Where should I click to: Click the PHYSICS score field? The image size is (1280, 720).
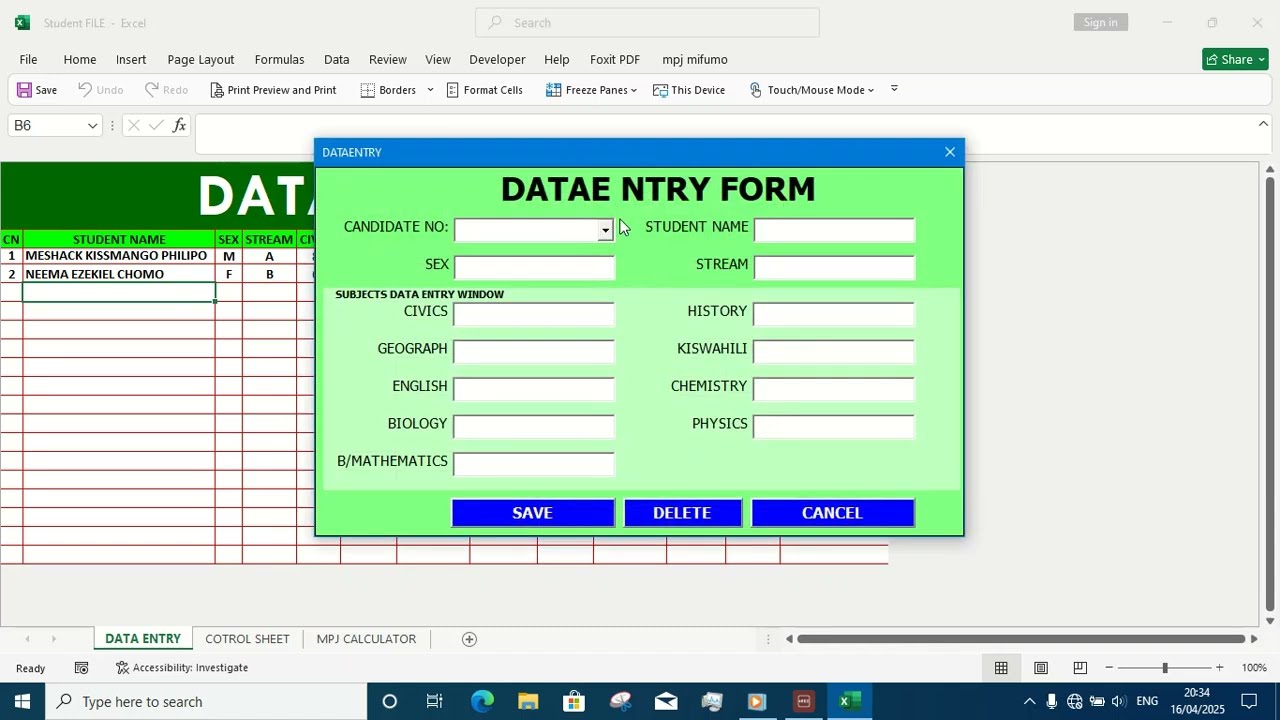point(834,426)
